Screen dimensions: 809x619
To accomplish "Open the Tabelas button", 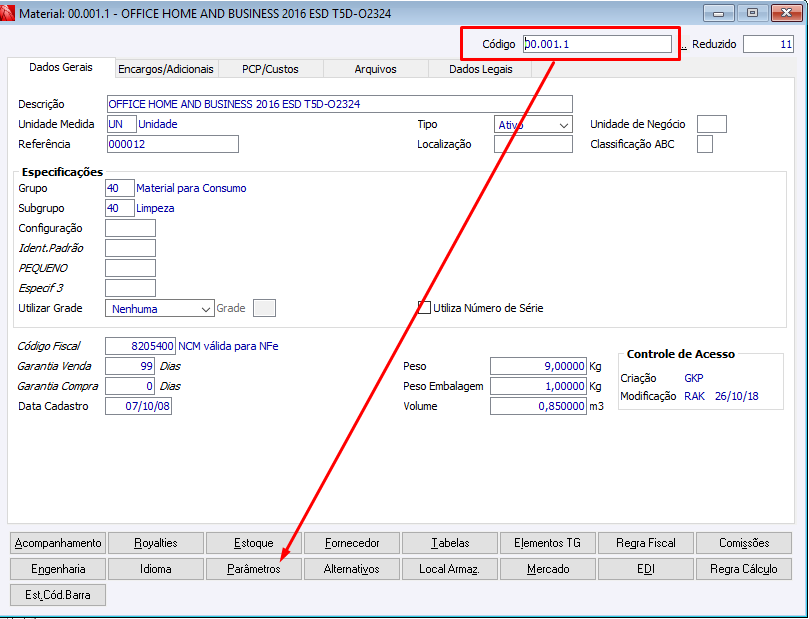I will coord(450,543).
